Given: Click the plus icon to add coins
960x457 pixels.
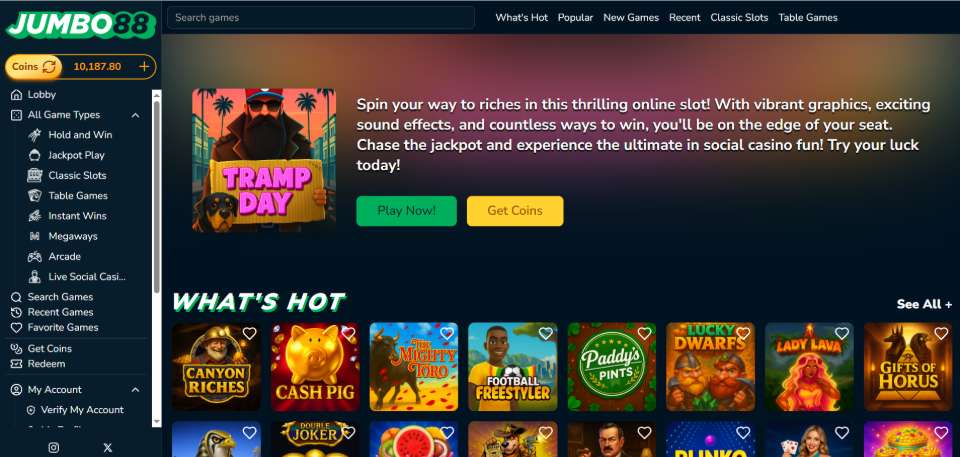Looking at the screenshot, I should (x=144, y=67).
